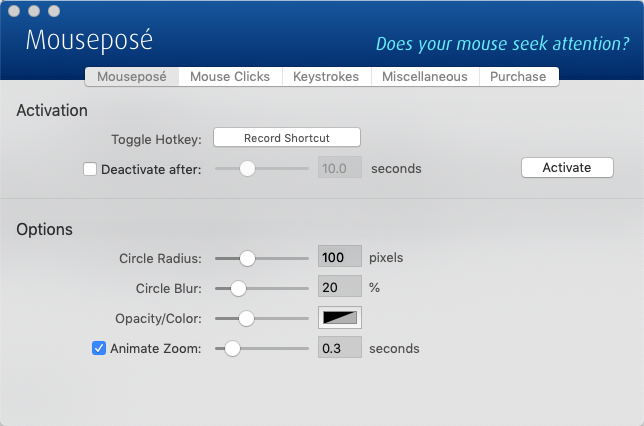
Task: Select the Mouseposé tab
Action: pos(132,77)
